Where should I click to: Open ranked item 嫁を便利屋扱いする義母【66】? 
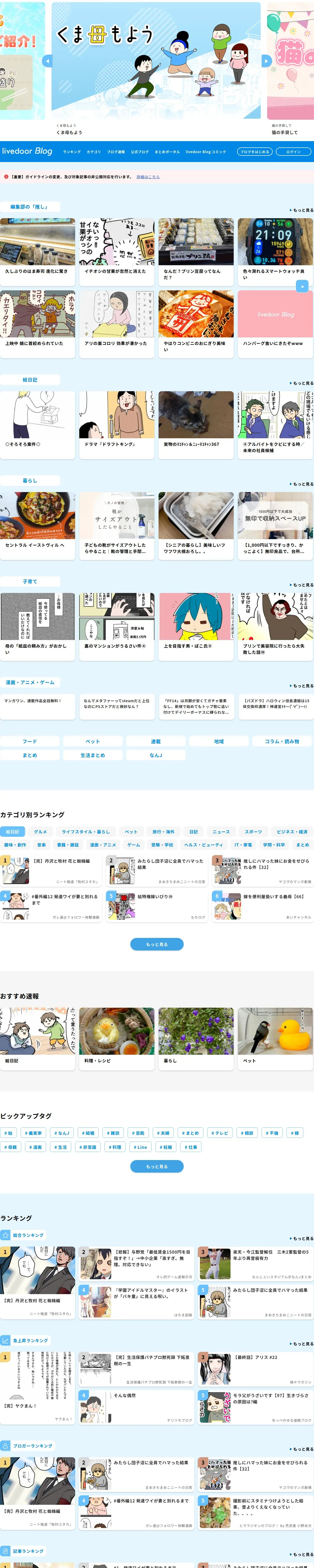click(x=262, y=906)
